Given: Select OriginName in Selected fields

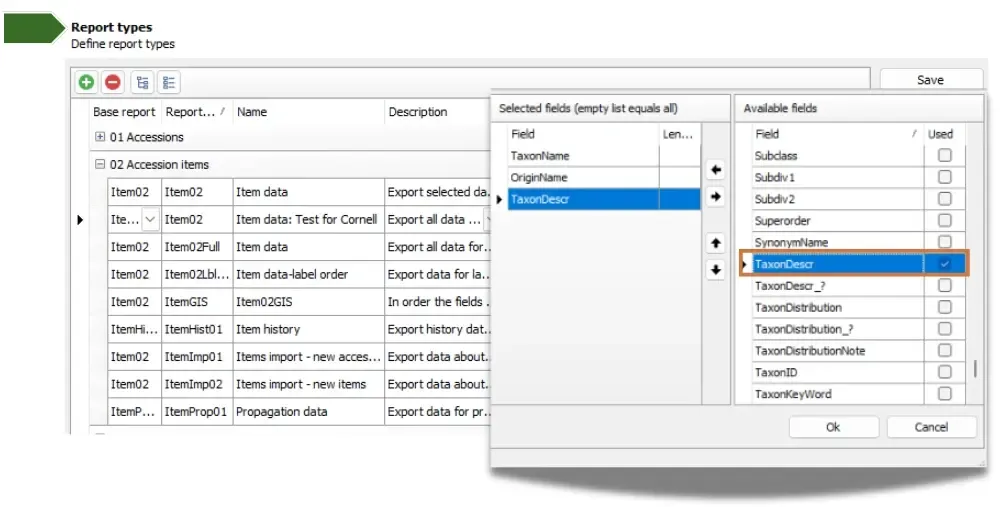Looking at the screenshot, I should (584, 177).
